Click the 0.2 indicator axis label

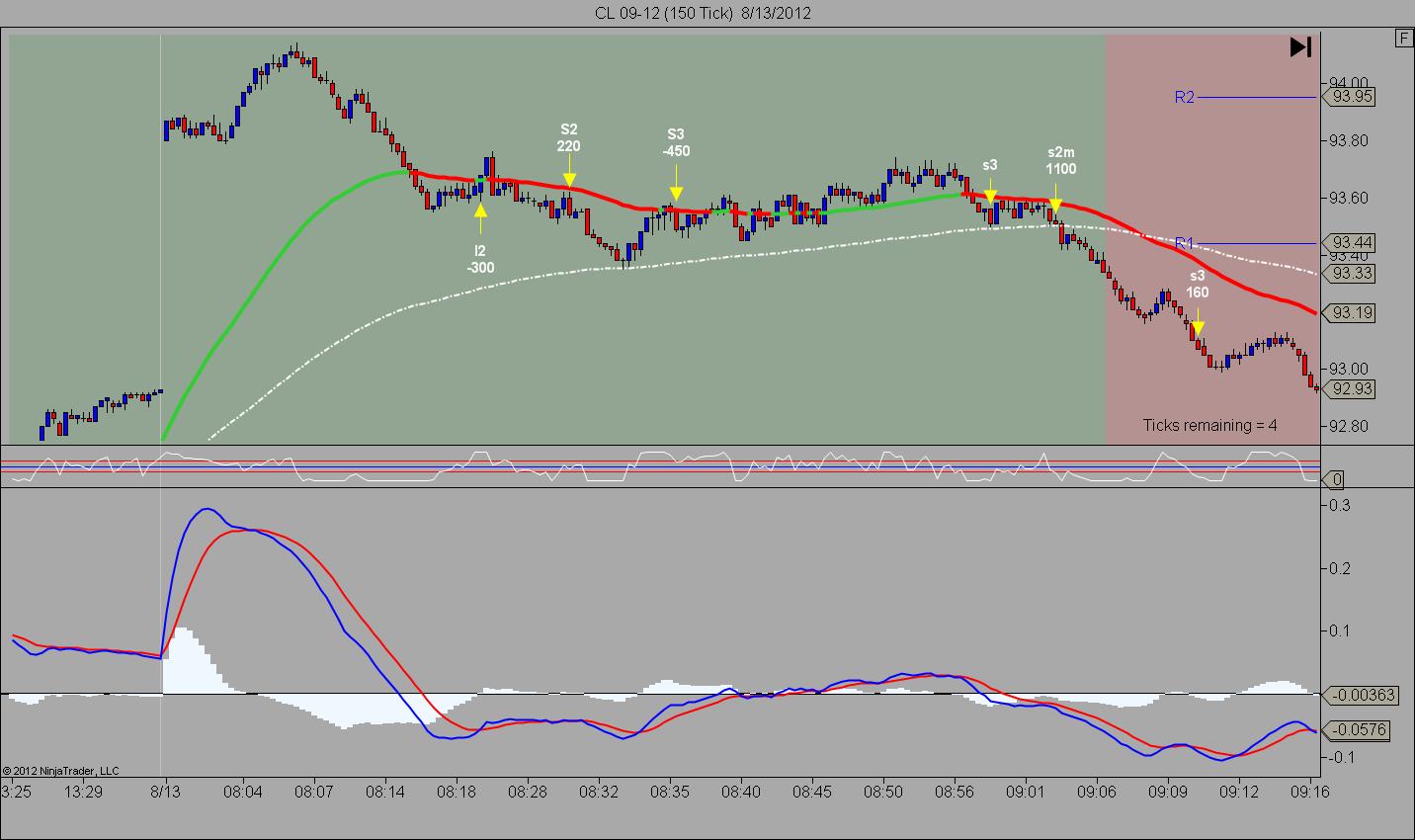click(1340, 568)
